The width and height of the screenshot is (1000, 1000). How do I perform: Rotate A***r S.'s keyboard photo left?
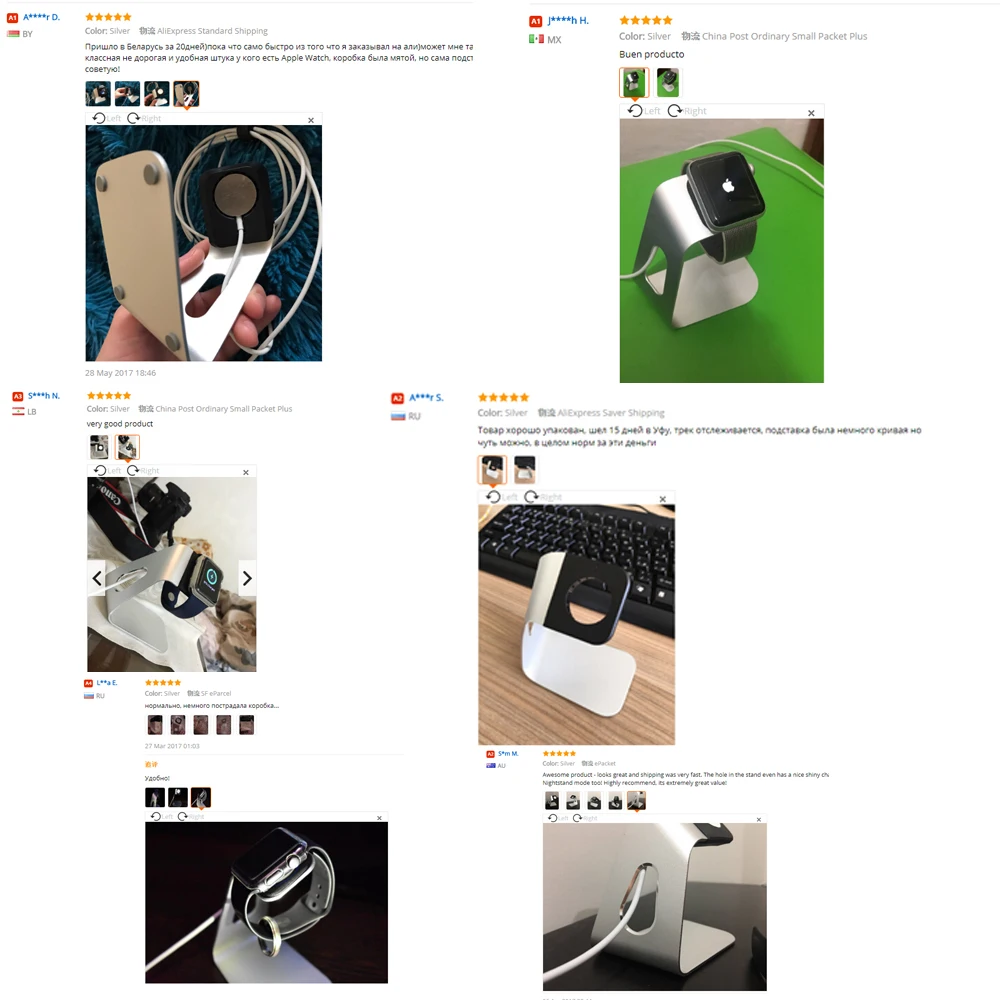coord(502,496)
